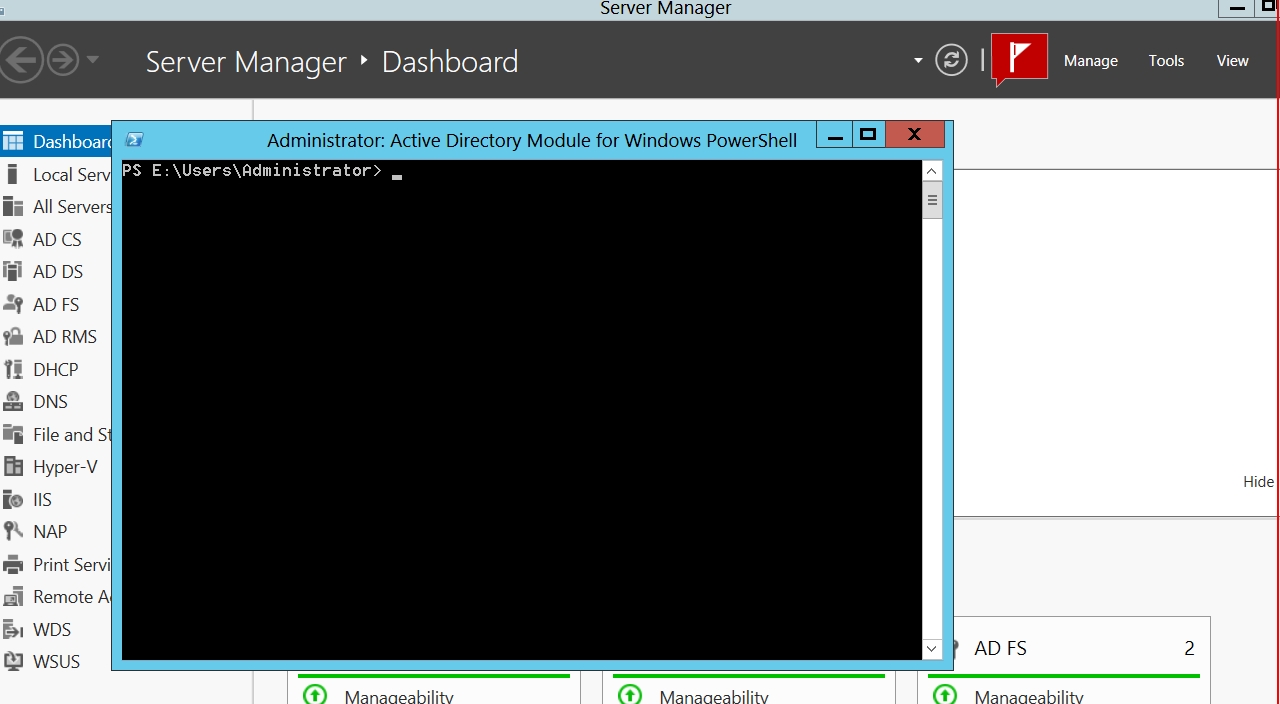Image resolution: width=1280 pixels, height=704 pixels.
Task: Select WDS in the navigation pane
Action: 52,629
